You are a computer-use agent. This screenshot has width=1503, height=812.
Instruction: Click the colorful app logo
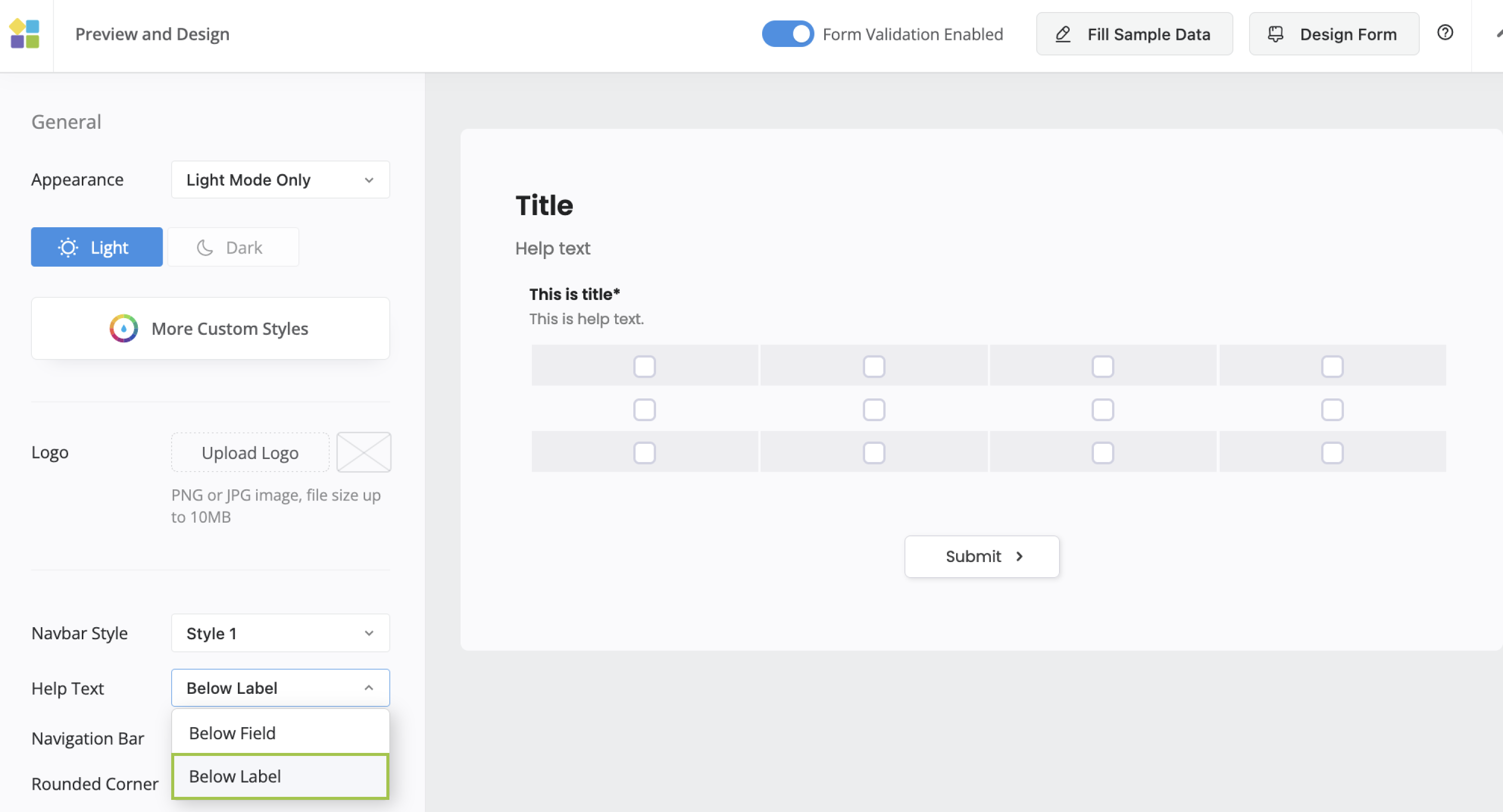[25, 34]
